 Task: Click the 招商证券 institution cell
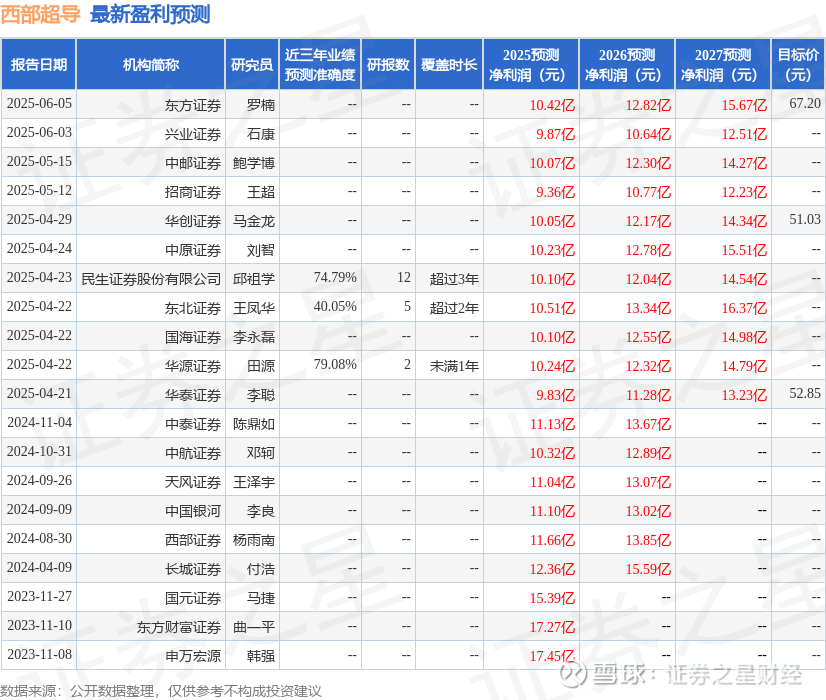point(192,192)
